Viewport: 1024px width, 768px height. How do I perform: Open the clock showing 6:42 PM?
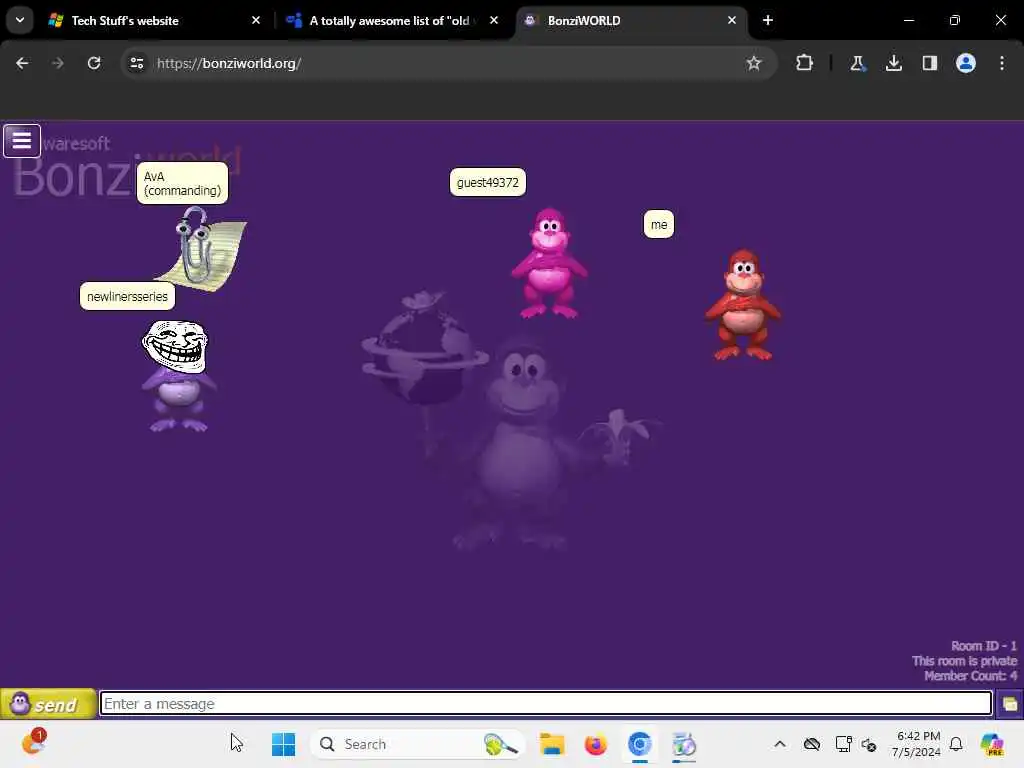[916, 744]
